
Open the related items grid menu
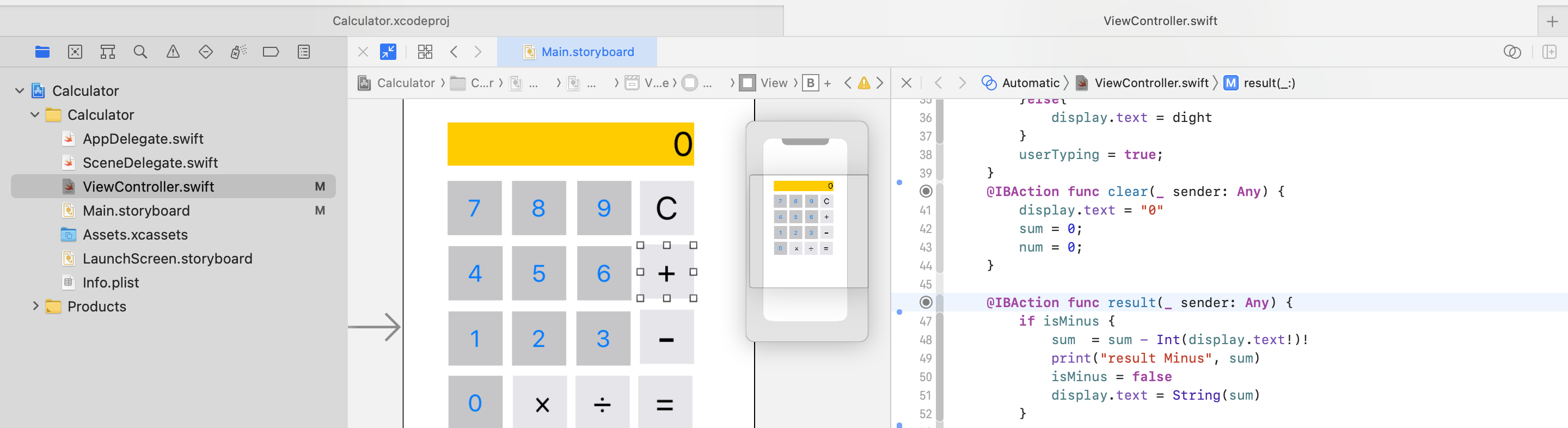click(x=425, y=52)
